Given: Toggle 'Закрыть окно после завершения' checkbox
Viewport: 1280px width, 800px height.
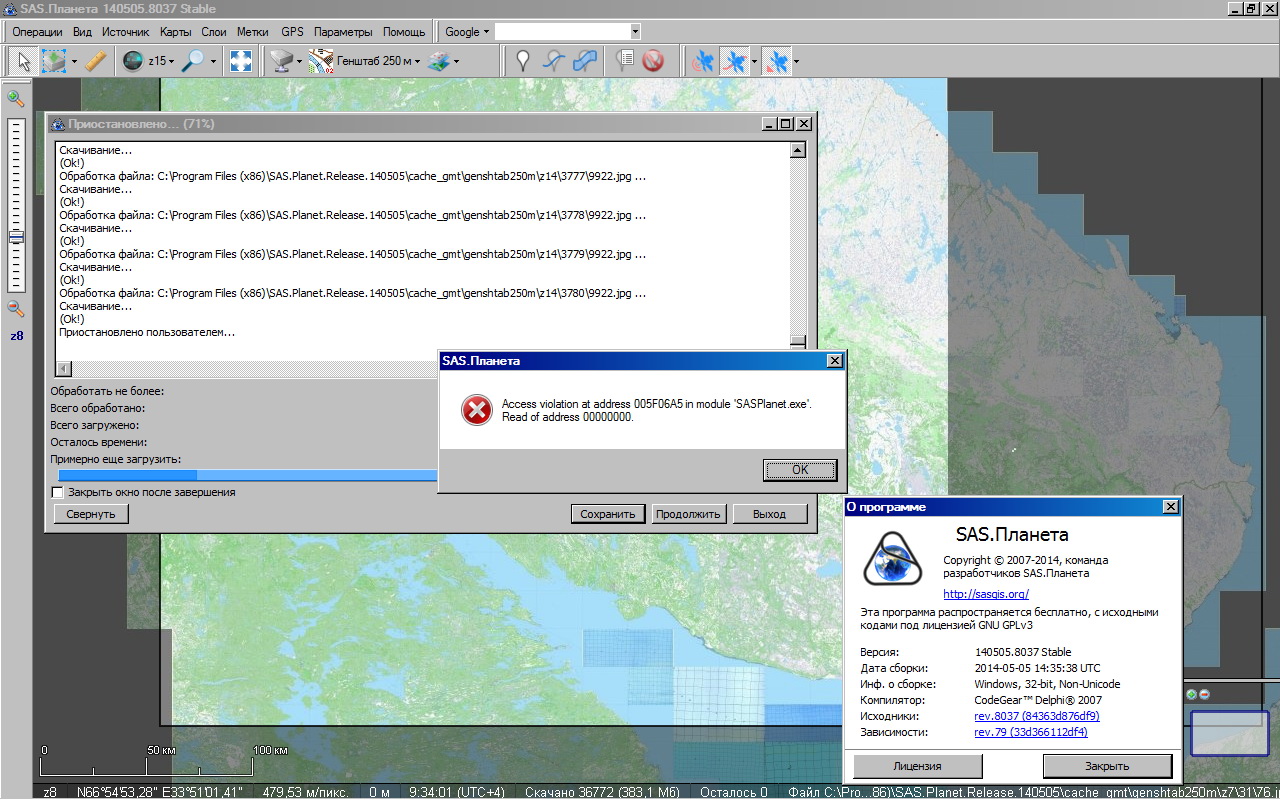Looking at the screenshot, I should point(57,492).
